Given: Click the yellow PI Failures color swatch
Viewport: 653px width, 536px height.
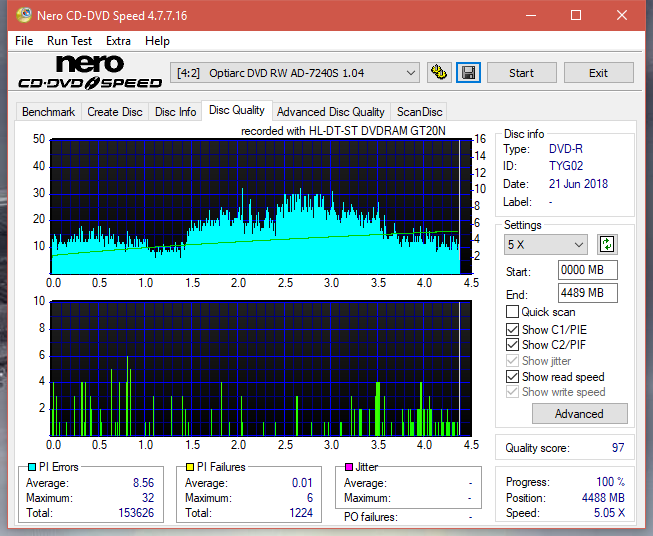Looking at the screenshot, I should click(x=190, y=467).
